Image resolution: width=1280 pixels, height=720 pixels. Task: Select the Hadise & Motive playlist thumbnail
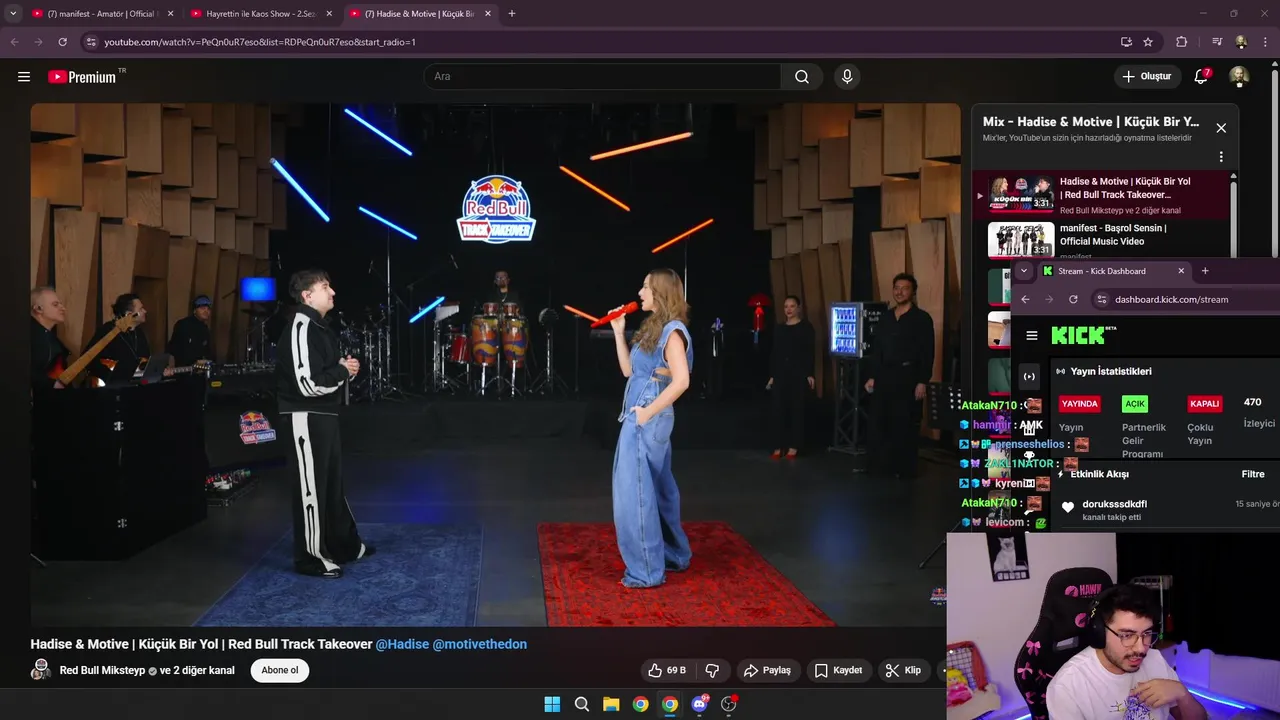(x=1021, y=194)
